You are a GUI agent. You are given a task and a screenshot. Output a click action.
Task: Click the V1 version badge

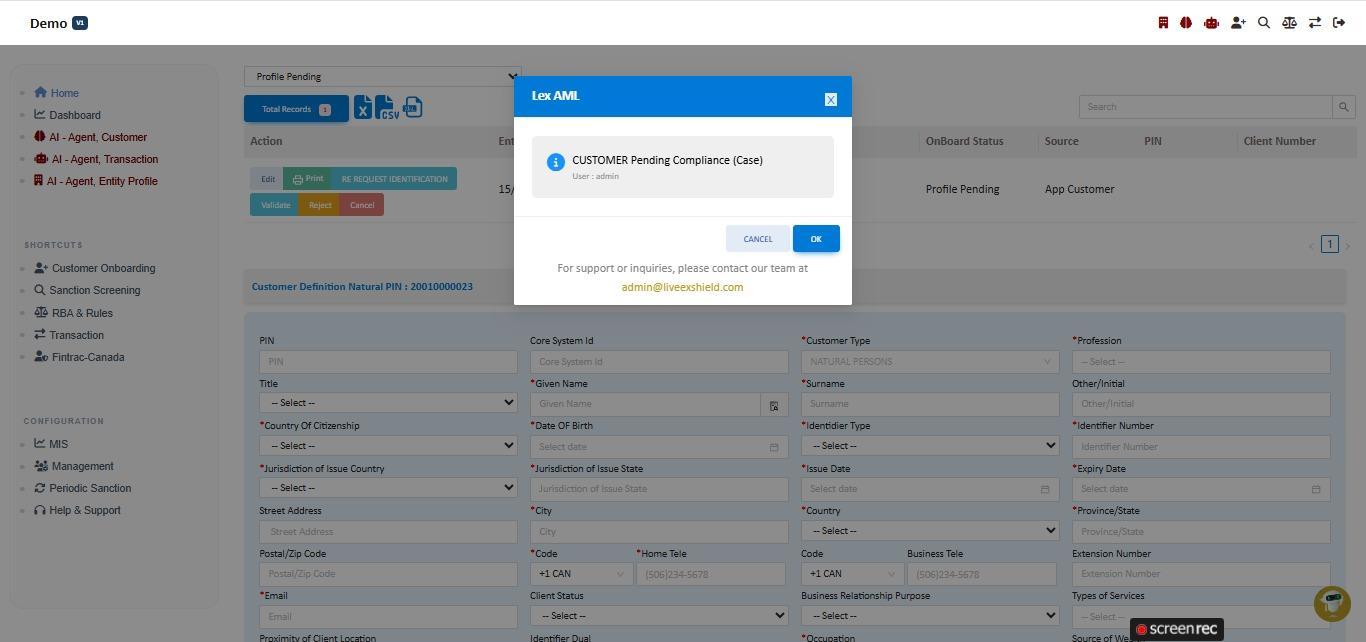[80, 22]
